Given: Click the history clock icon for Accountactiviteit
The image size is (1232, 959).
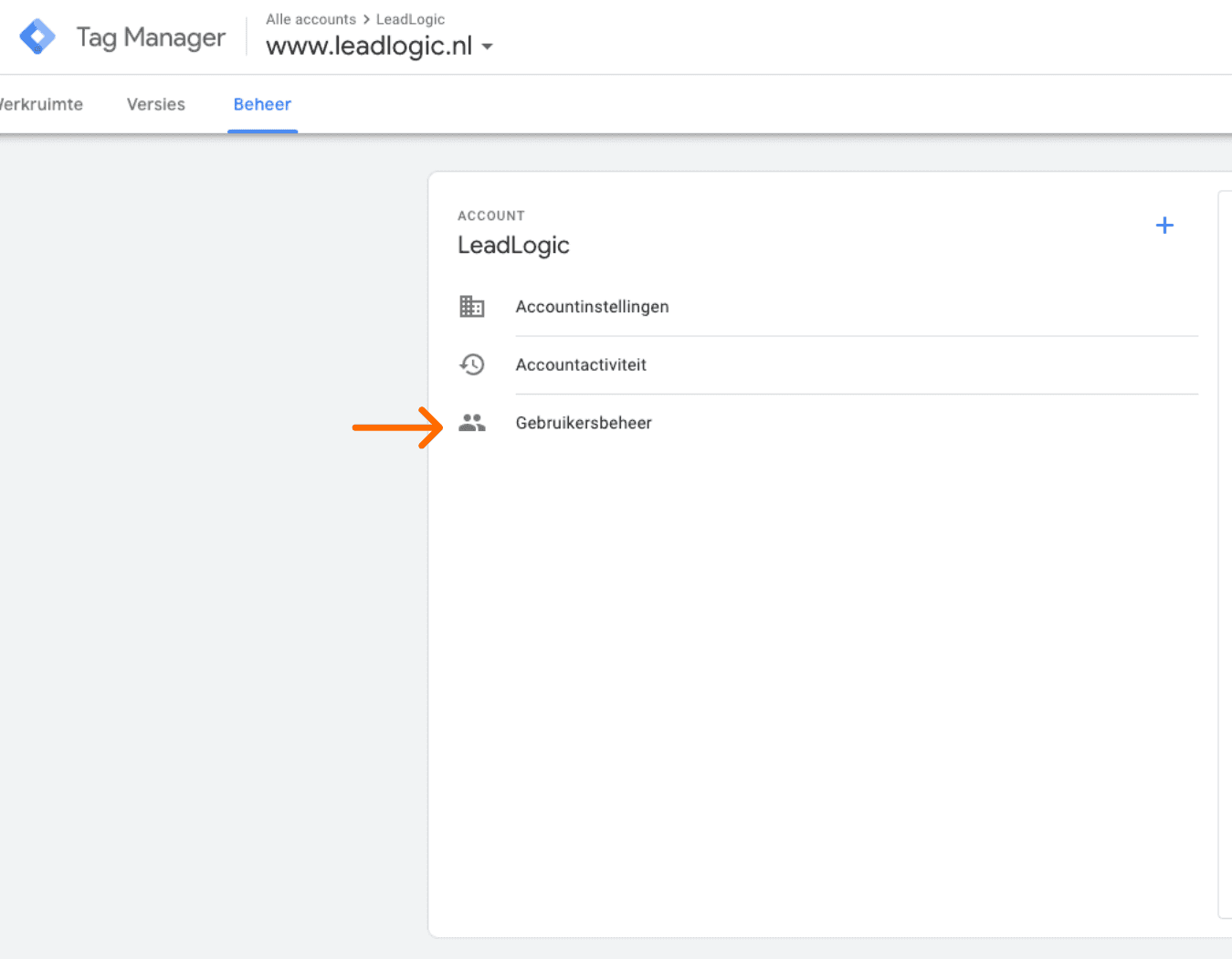Looking at the screenshot, I should 472,365.
